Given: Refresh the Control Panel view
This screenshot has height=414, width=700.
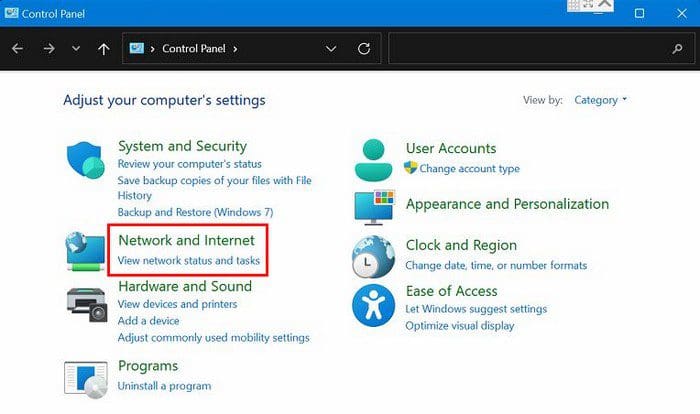Looking at the screenshot, I should pos(364,48).
